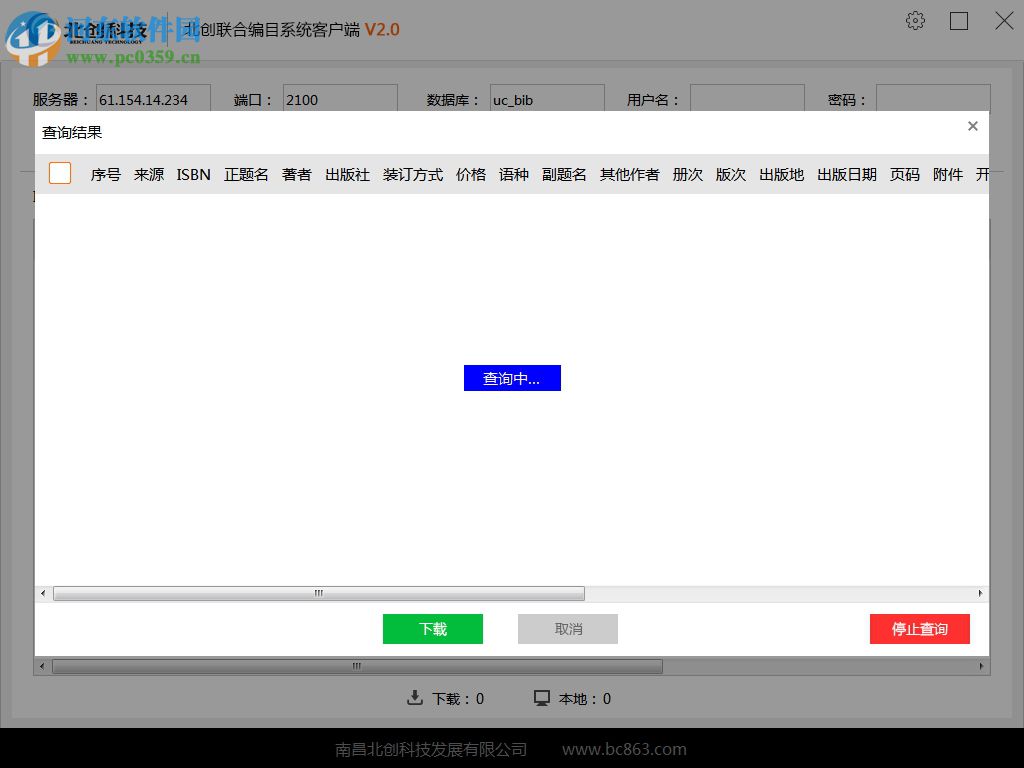1024x768 pixels.
Task: Click the 取消 cancel button
Action: (567, 628)
